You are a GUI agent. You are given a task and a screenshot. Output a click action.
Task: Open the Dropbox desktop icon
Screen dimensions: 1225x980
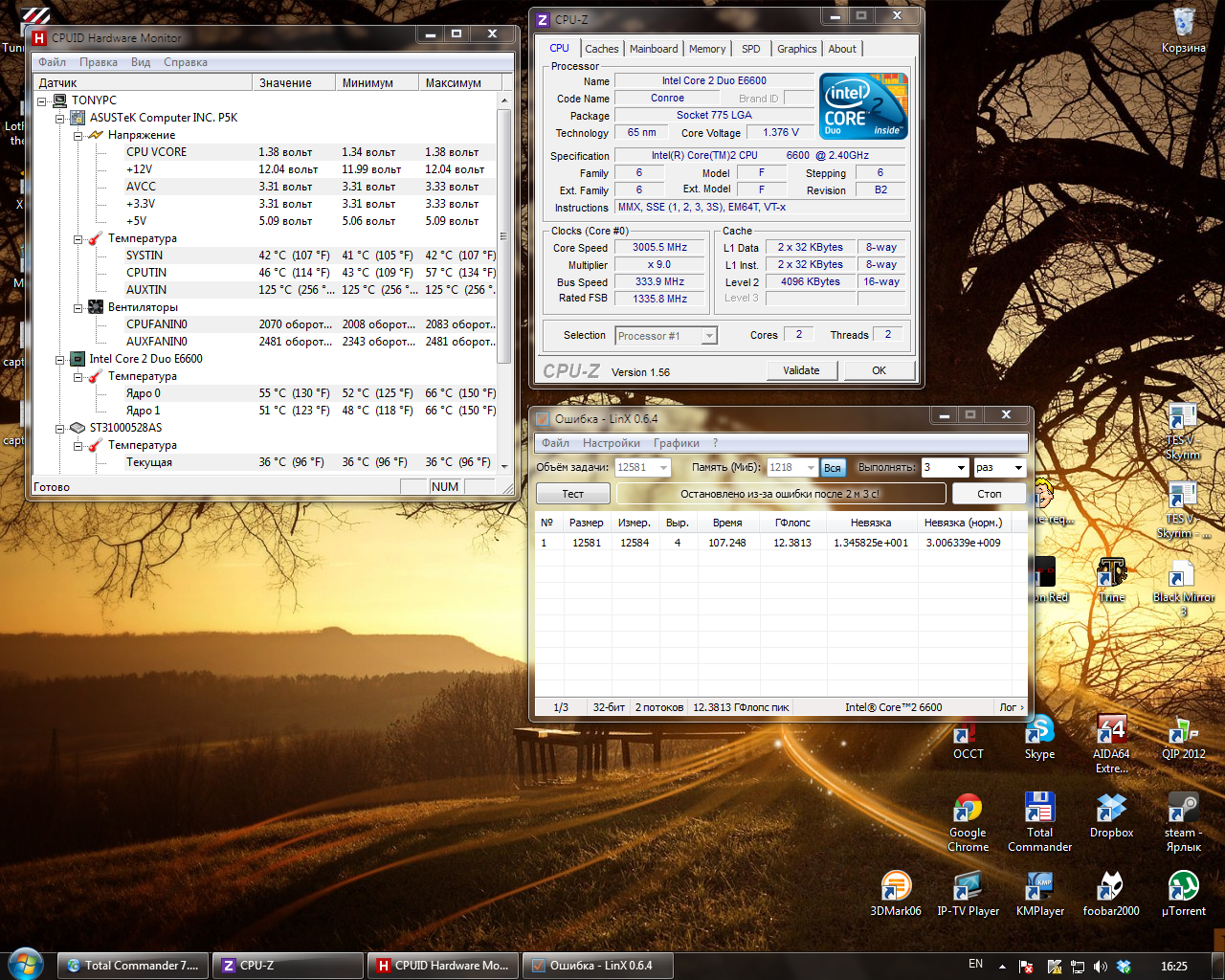[x=1111, y=810]
